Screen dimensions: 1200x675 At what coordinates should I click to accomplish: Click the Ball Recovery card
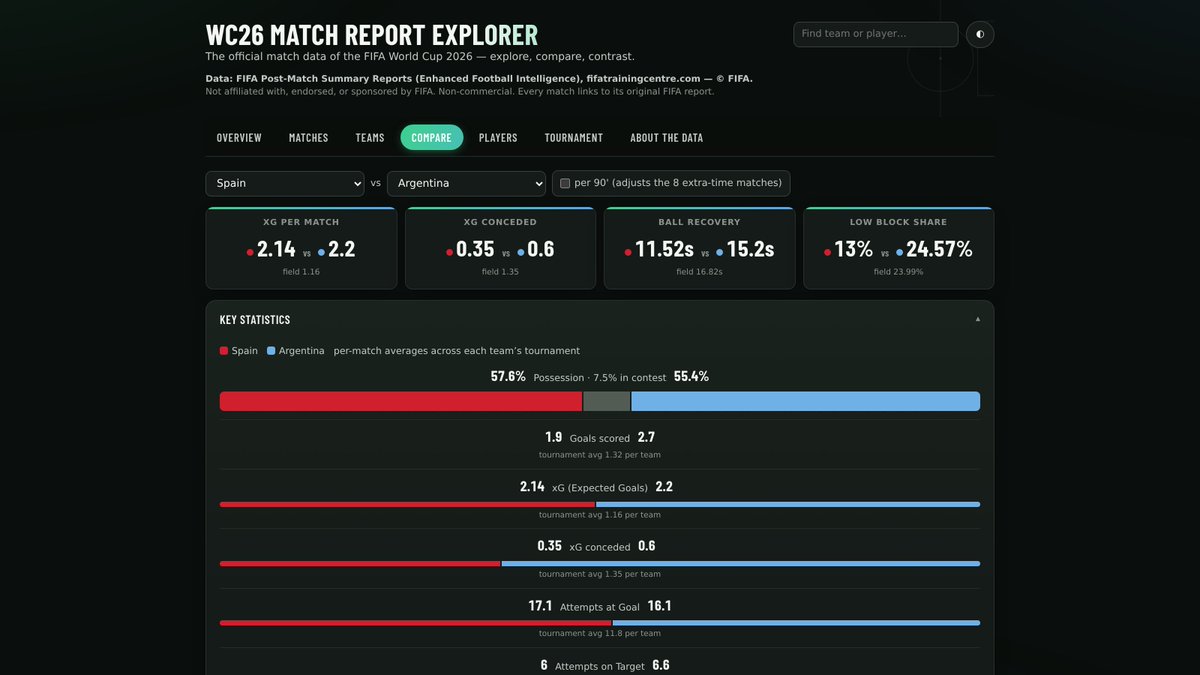point(699,249)
